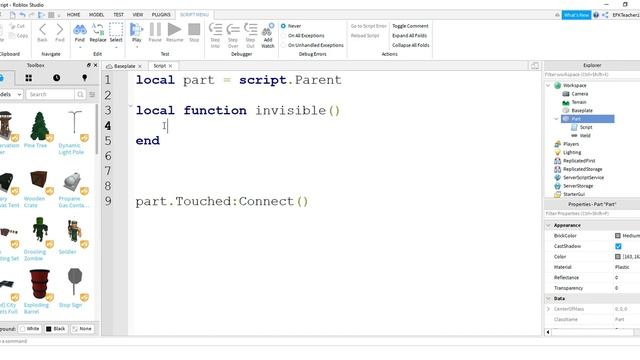Click Collapse All Folds action
This screenshot has height=360, width=640.
(411, 45)
